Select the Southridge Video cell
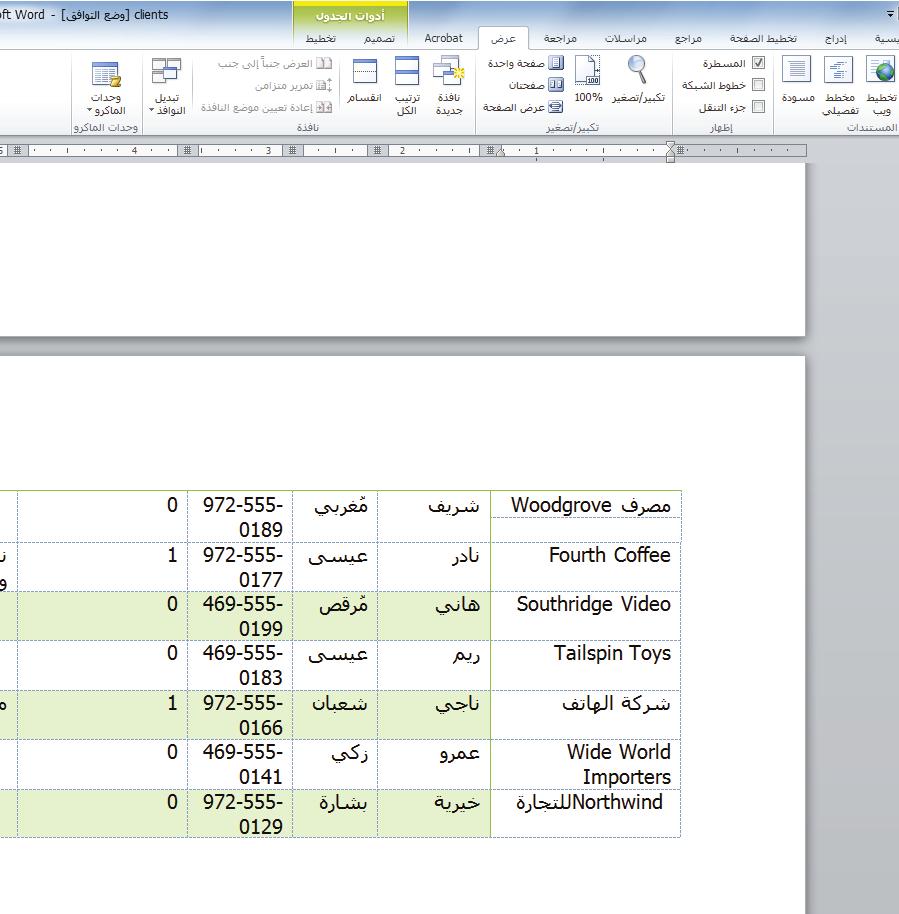 (586, 616)
